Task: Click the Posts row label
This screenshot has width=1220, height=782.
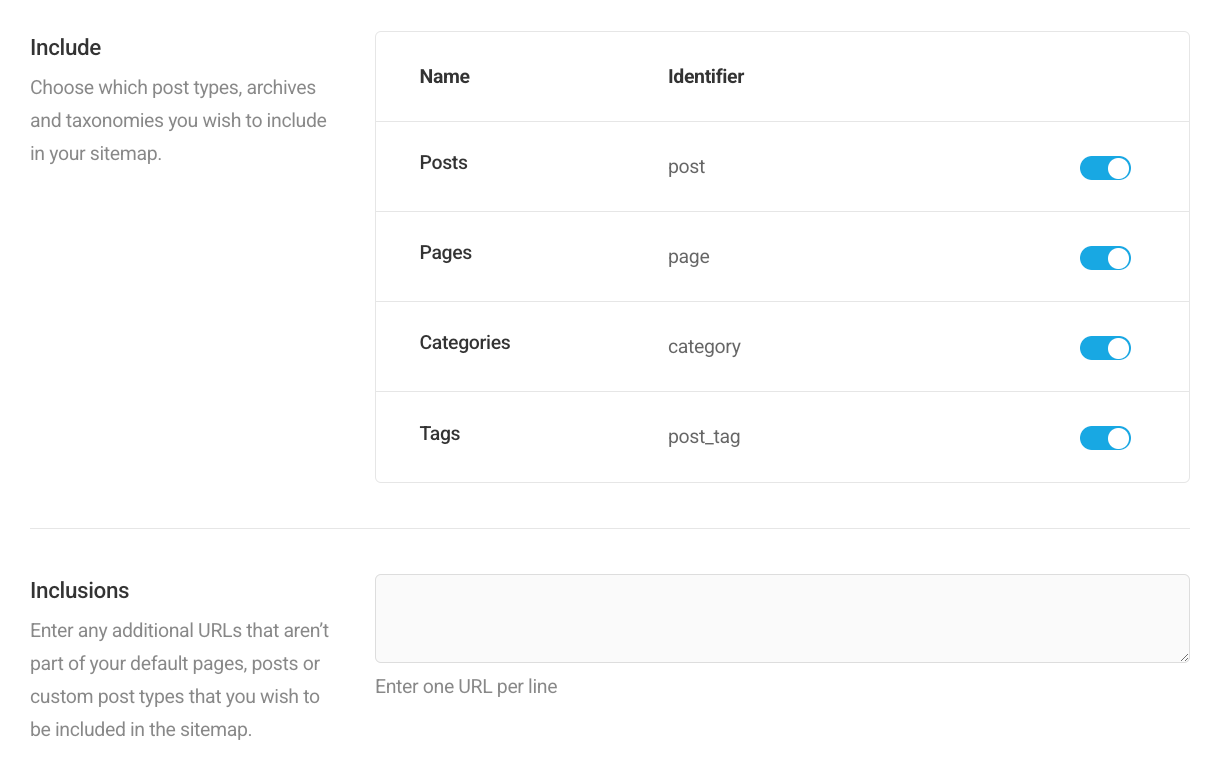Action: pos(443,163)
